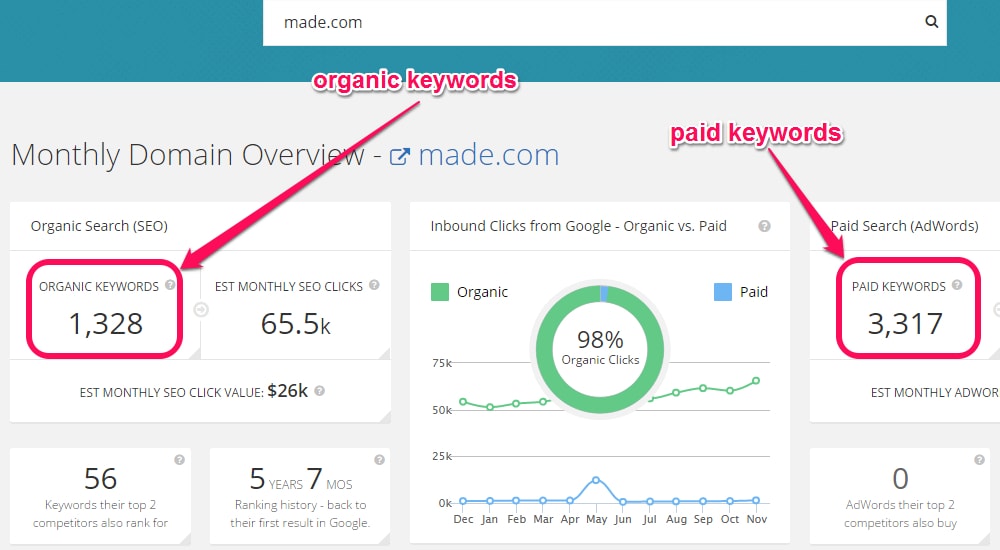Image resolution: width=1000 pixels, height=550 pixels.
Task: Open help icon next to SEO Click Value
Action: (320, 390)
